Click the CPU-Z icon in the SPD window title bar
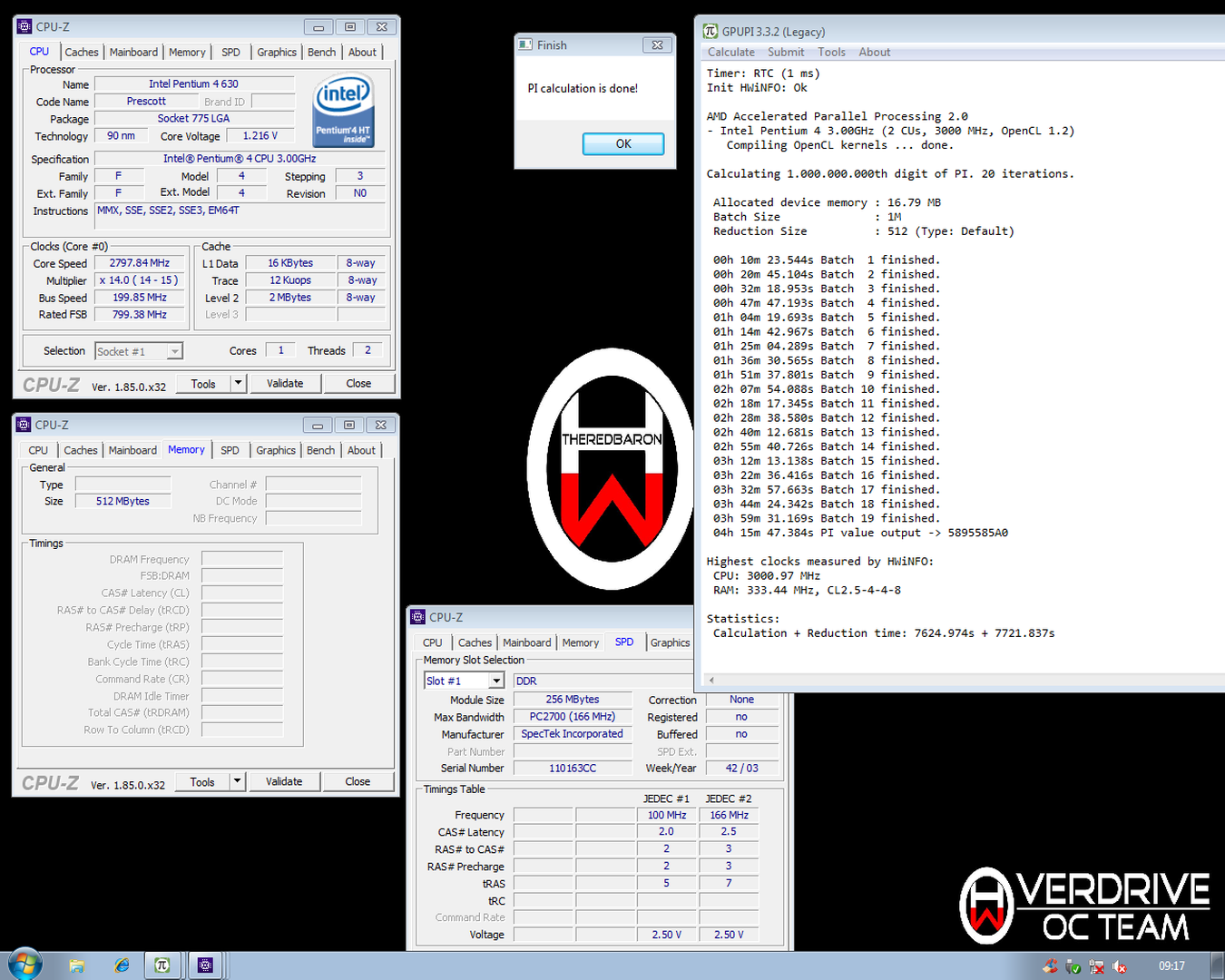This screenshot has height=980, width=1225. click(x=418, y=617)
